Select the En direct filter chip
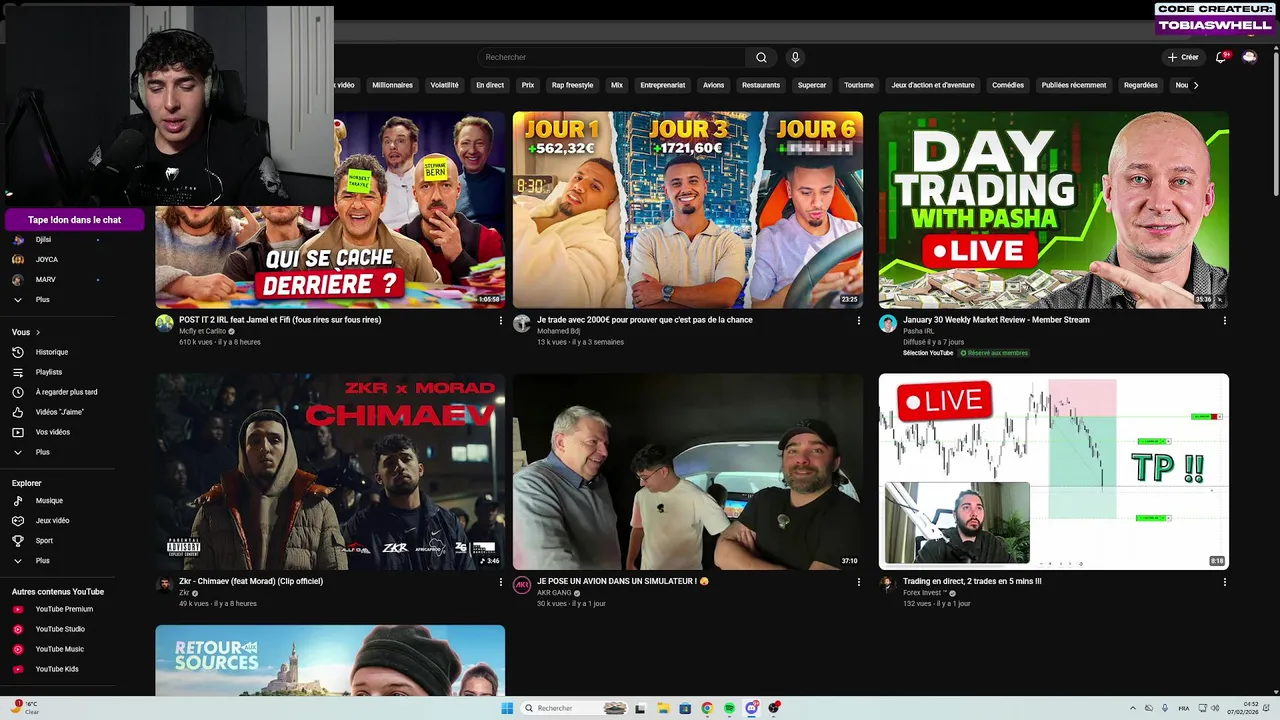Image resolution: width=1280 pixels, height=720 pixels. (x=490, y=85)
